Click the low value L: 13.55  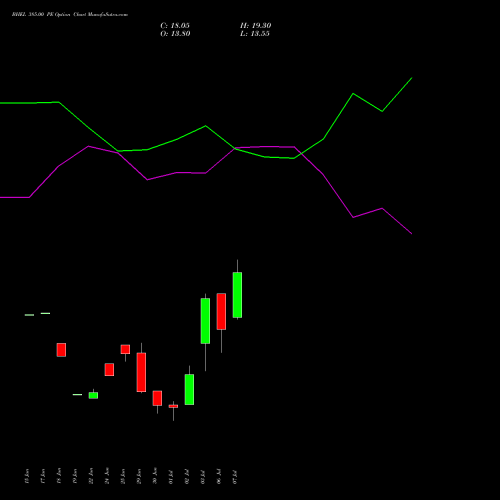(255, 34)
